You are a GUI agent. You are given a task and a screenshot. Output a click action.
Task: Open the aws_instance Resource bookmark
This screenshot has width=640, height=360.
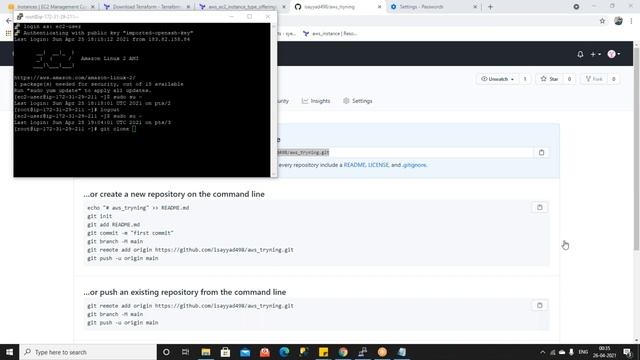click(330, 33)
